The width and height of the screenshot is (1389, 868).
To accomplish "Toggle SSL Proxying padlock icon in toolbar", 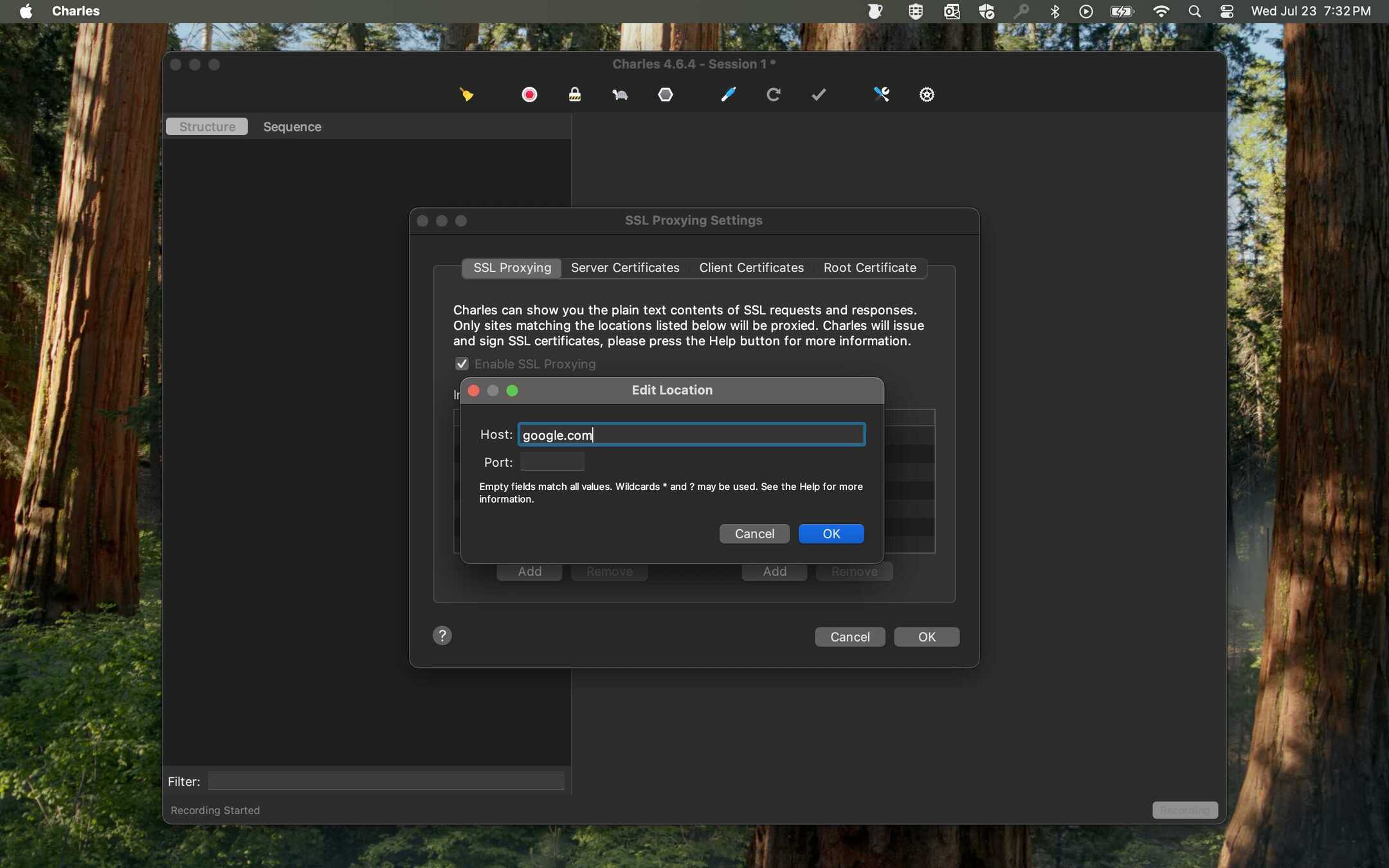I will [575, 95].
